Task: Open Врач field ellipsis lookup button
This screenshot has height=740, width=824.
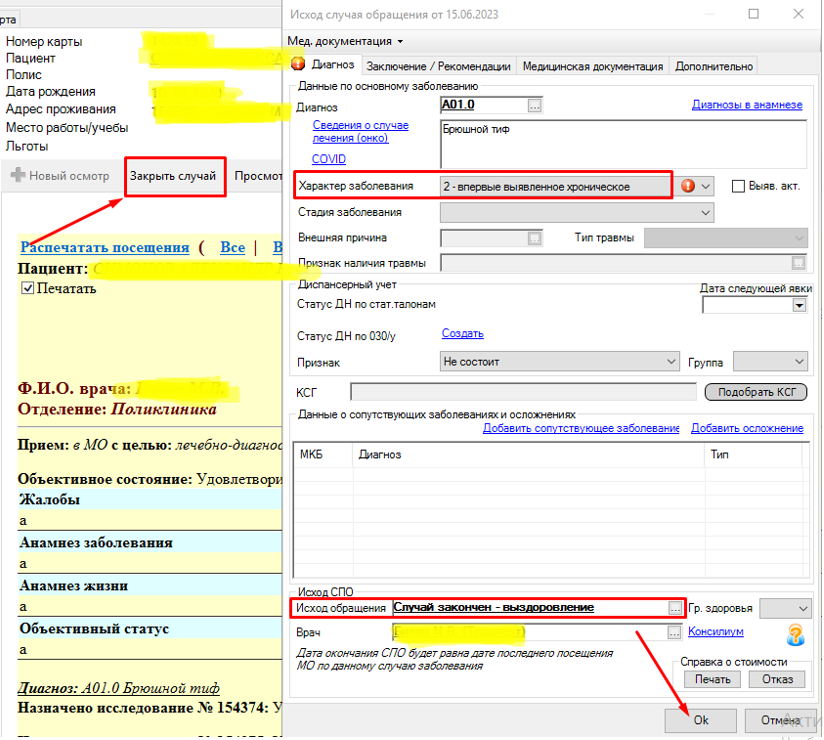Action: [x=674, y=632]
